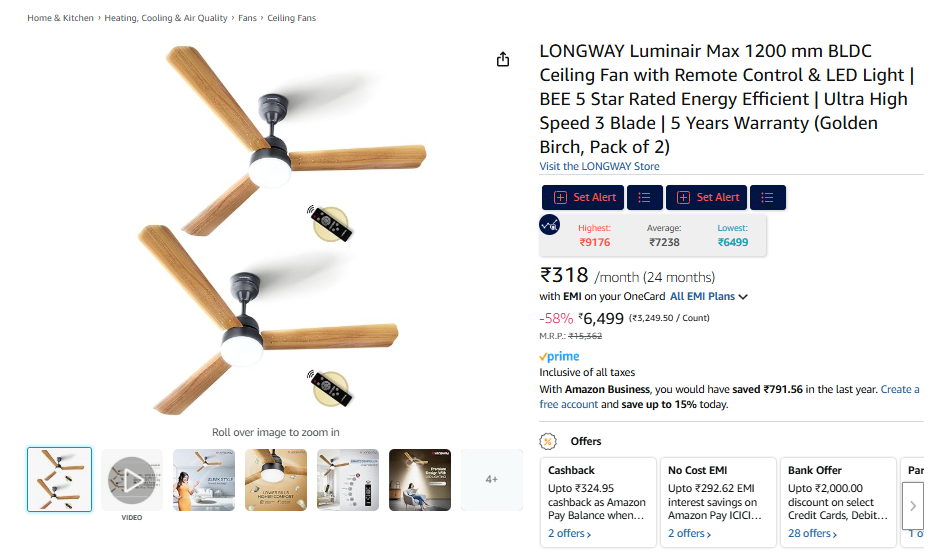Go to Home & Kitchen breadcrumb category

[60, 18]
